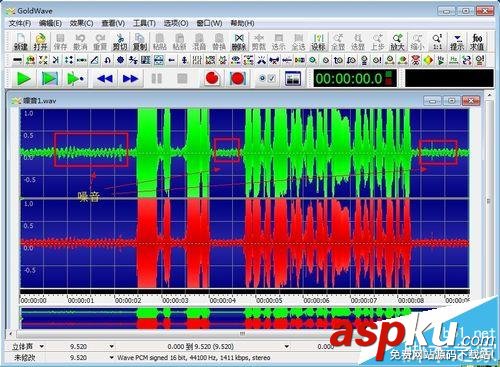The width and height of the screenshot is (500, 367).
Task: Click the 全选 (Select All) toolbar button
Action: 298,42
